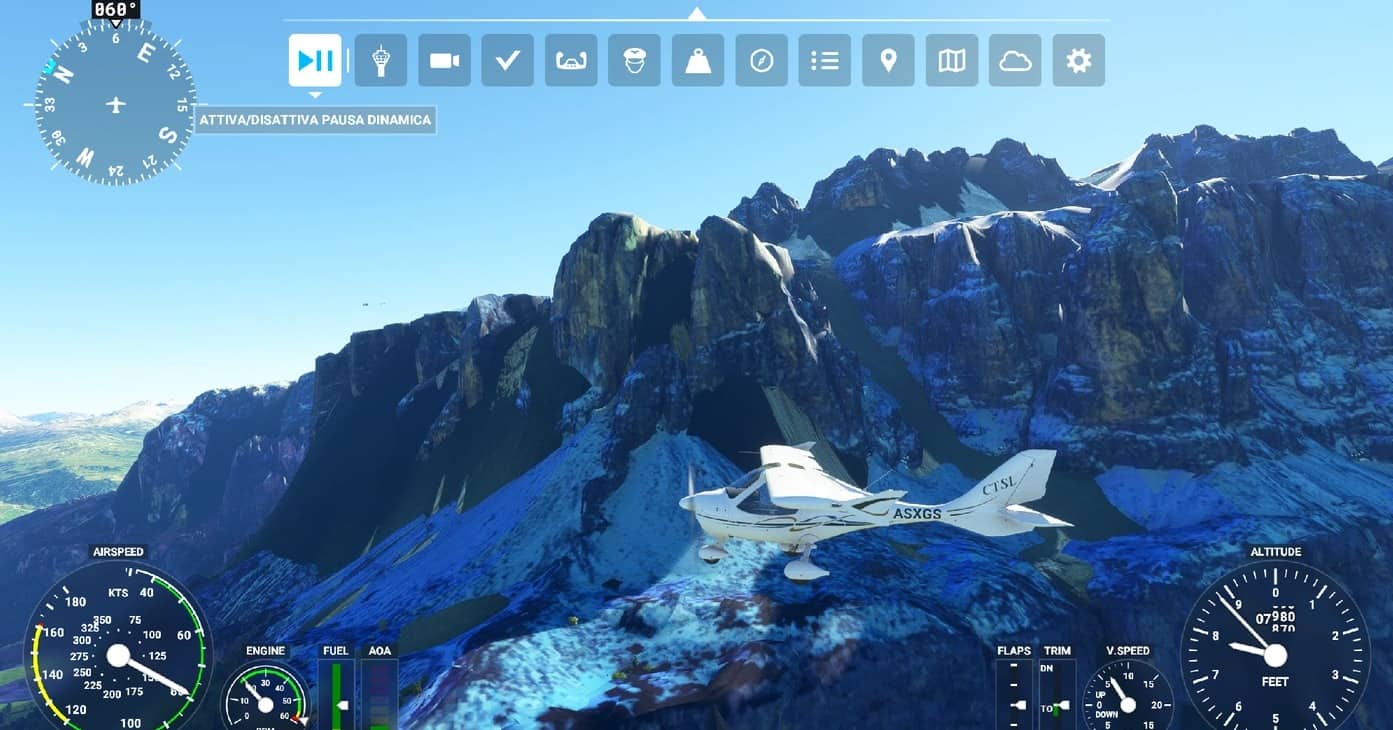1393x730 pixels.
Task: Click the small arrow below the pause icon
Action: coord(315,95)
